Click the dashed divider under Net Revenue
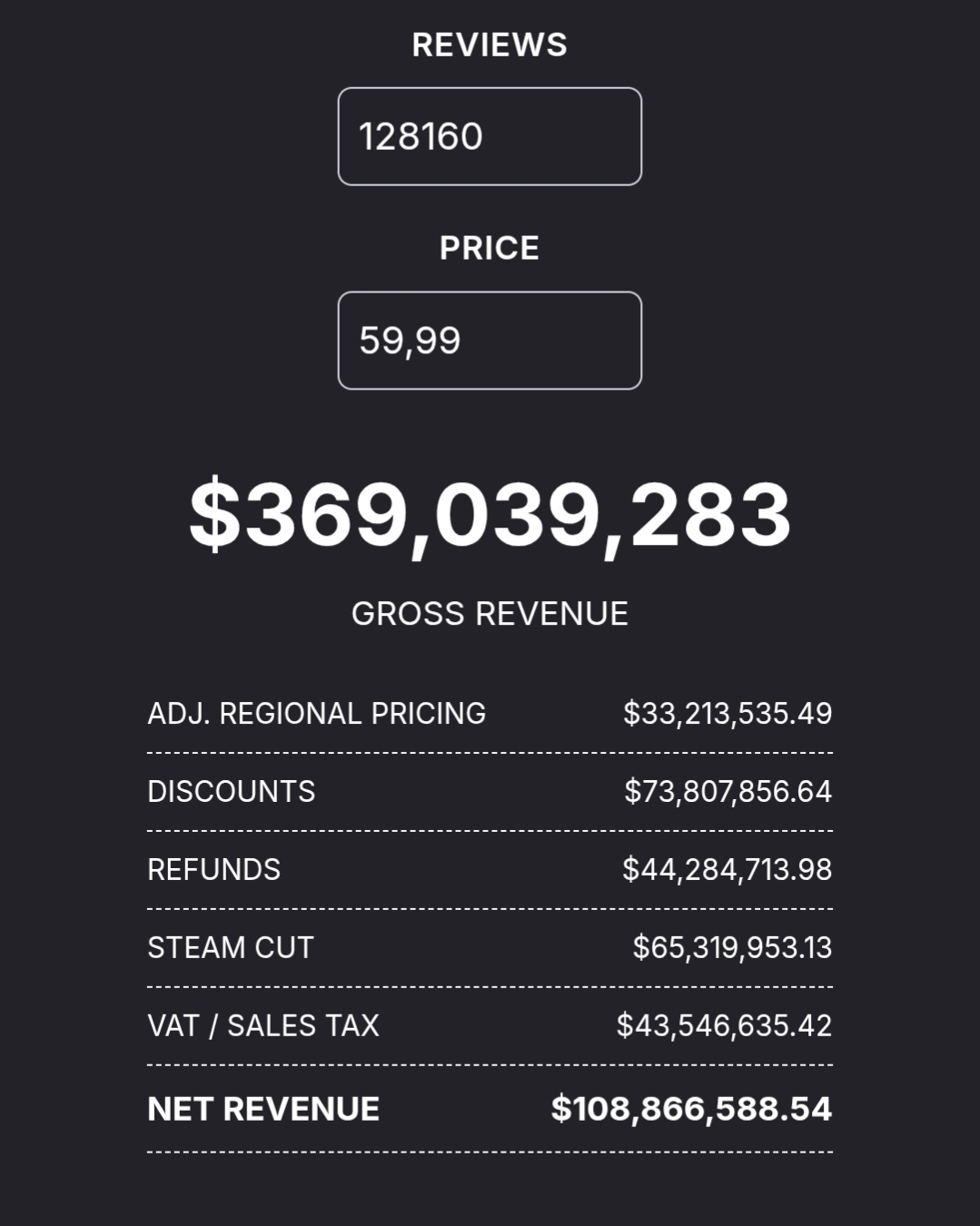Viewport: 980px width, 1226px height. [x=490, y=1152]
